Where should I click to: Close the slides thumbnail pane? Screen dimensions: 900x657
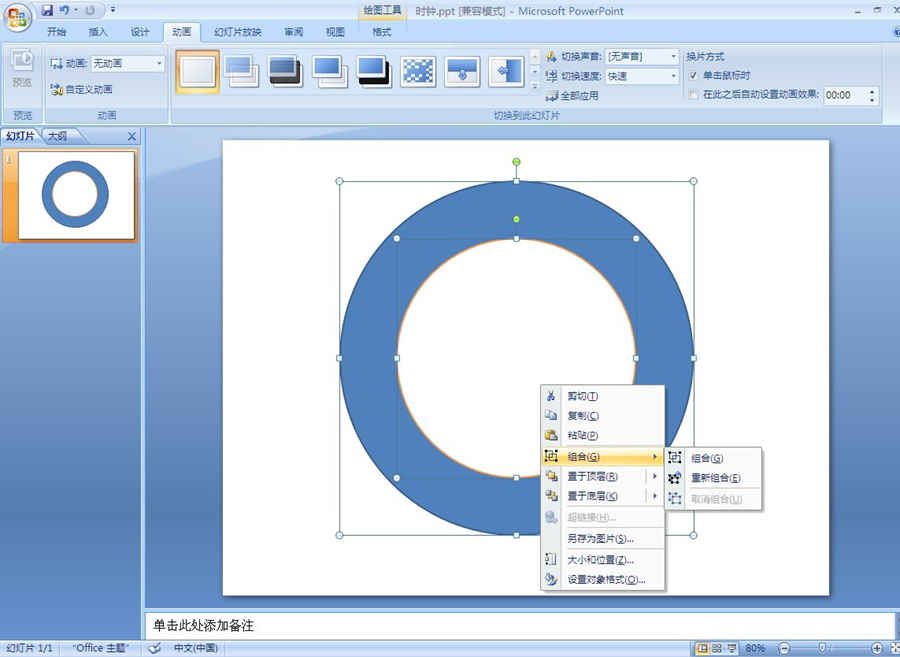[x=131, y=136]
